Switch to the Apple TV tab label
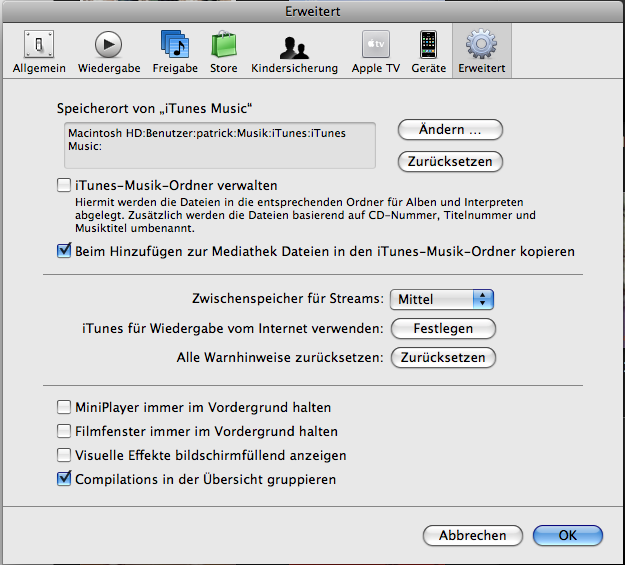This screenshot has height=565, width=625. click(x=375, y=68)
